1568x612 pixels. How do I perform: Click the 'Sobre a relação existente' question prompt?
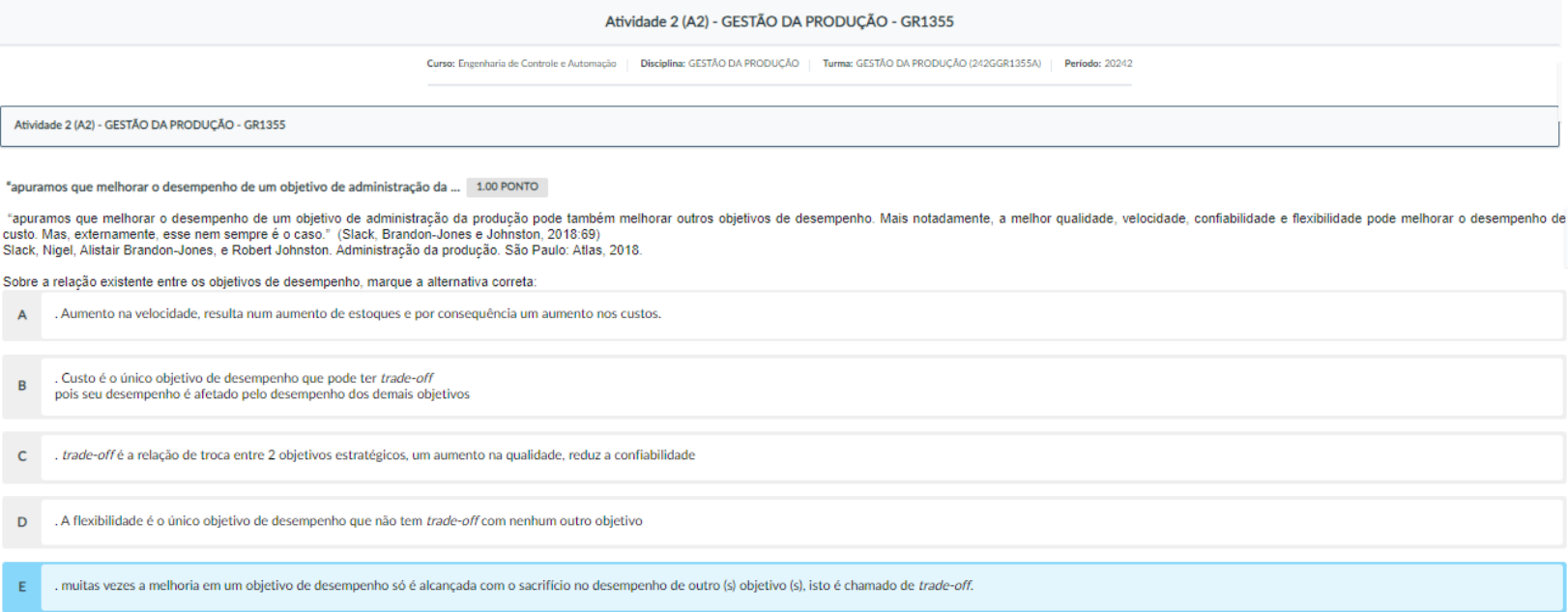click(x=270, y=282)
